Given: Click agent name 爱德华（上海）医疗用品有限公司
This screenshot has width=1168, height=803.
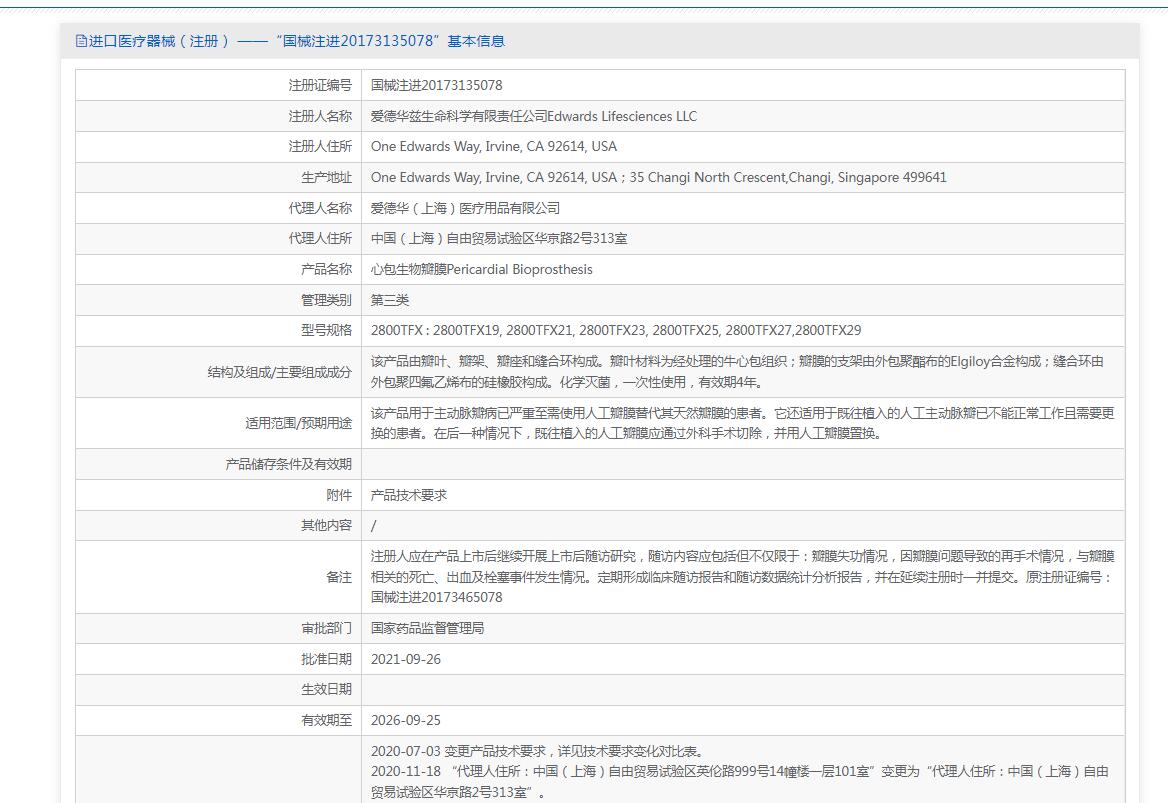Looking at the screenshot, I should (465, 208).
